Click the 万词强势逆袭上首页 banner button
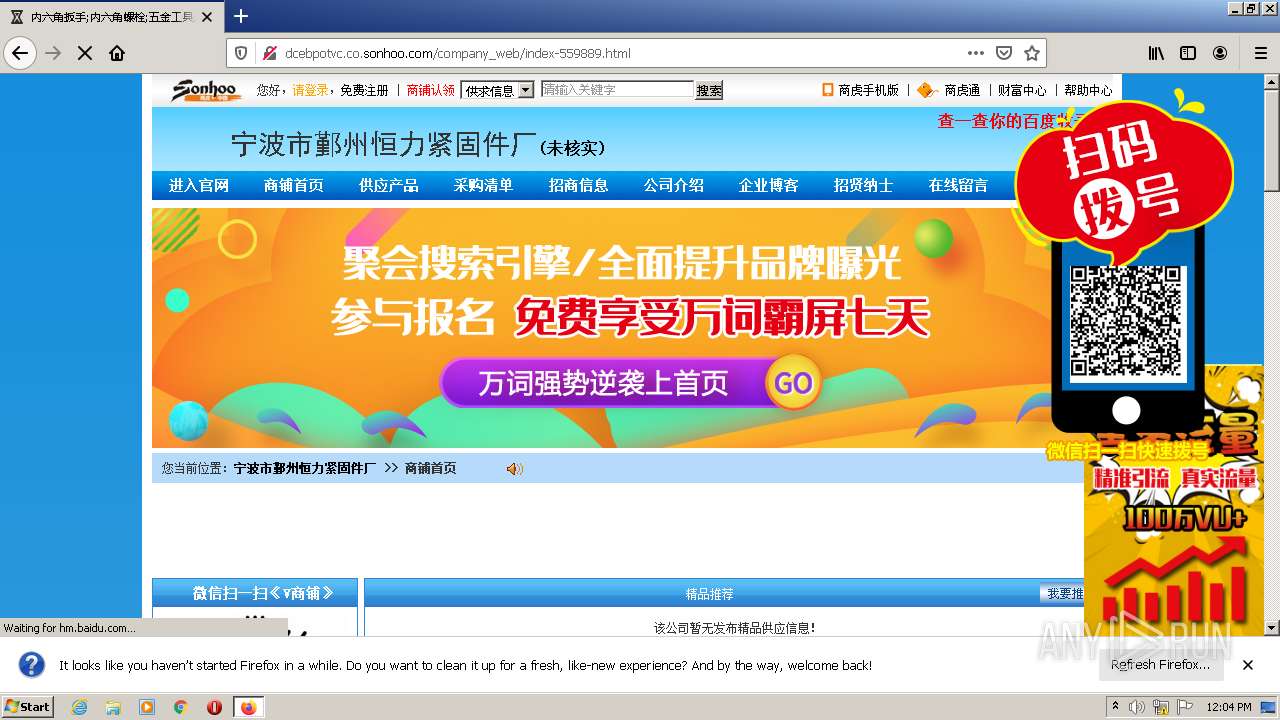Image resolution: width=1280 pixels, height=720 pixels. (603, 384)
